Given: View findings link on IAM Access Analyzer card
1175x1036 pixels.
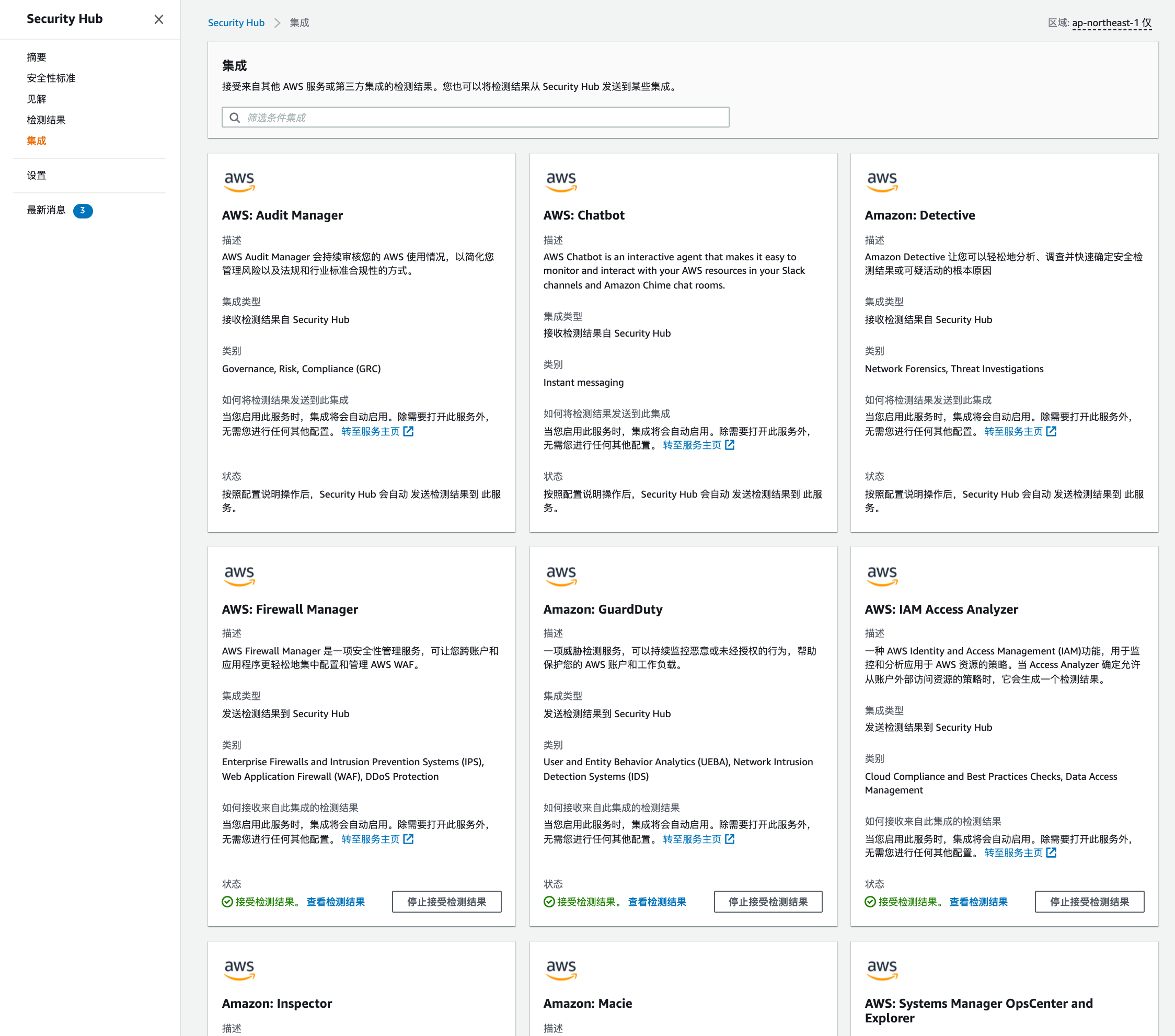Looking at the screenshot, I should tap(978, 902).
